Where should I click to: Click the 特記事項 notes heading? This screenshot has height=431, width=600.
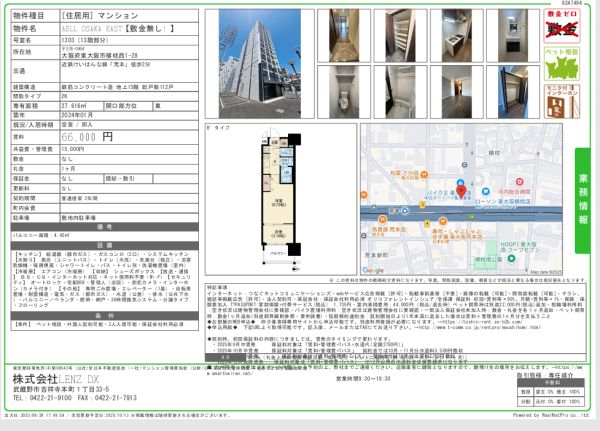217,287
